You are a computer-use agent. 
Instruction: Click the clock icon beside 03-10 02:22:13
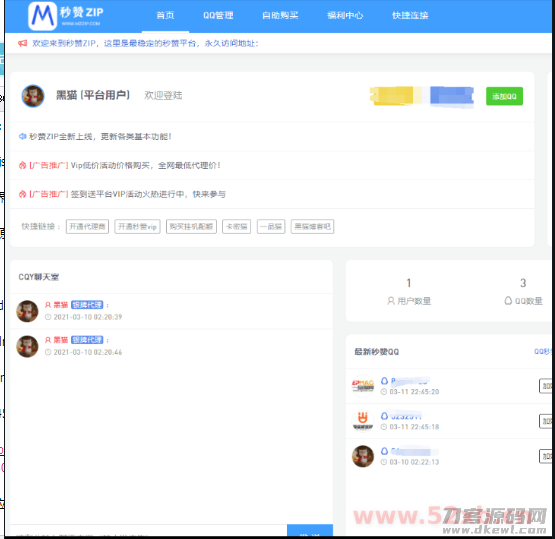[384, 462]
